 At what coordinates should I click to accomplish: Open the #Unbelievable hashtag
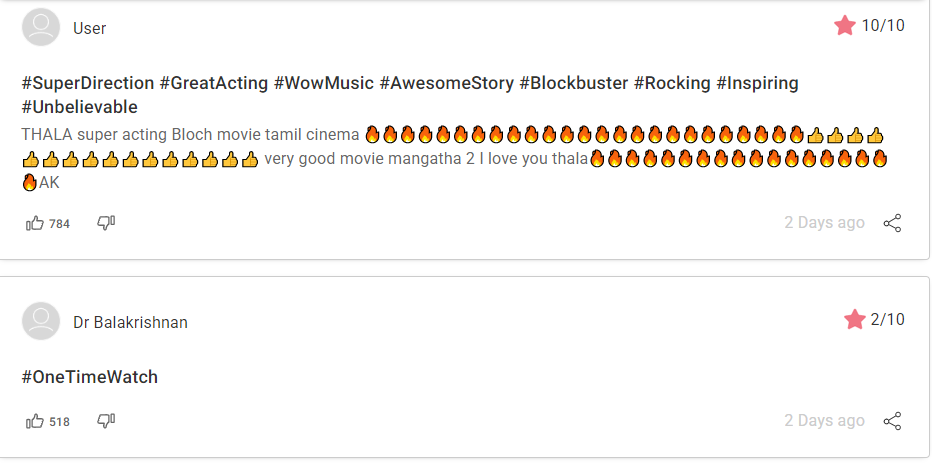click(x=80, y=107)
